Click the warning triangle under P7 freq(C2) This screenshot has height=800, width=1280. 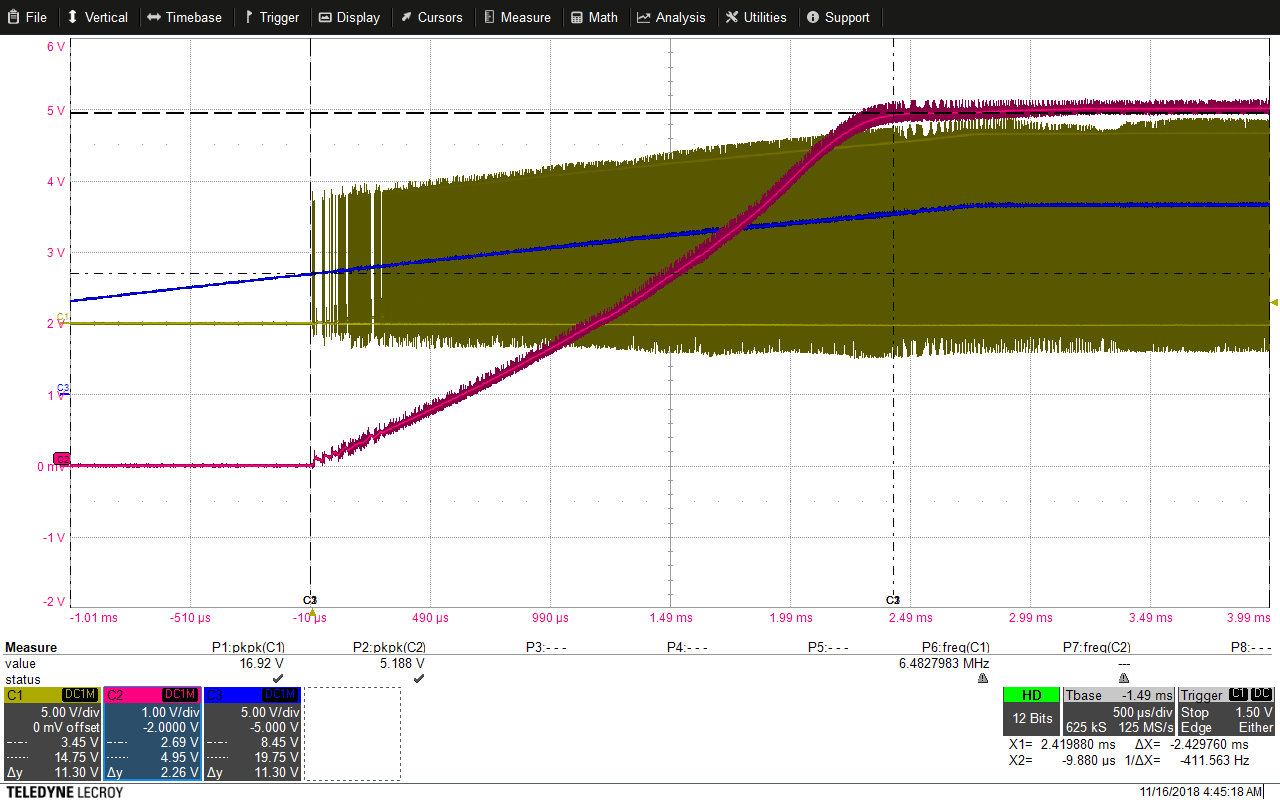pyautogui.click(x=1124, y=678)
